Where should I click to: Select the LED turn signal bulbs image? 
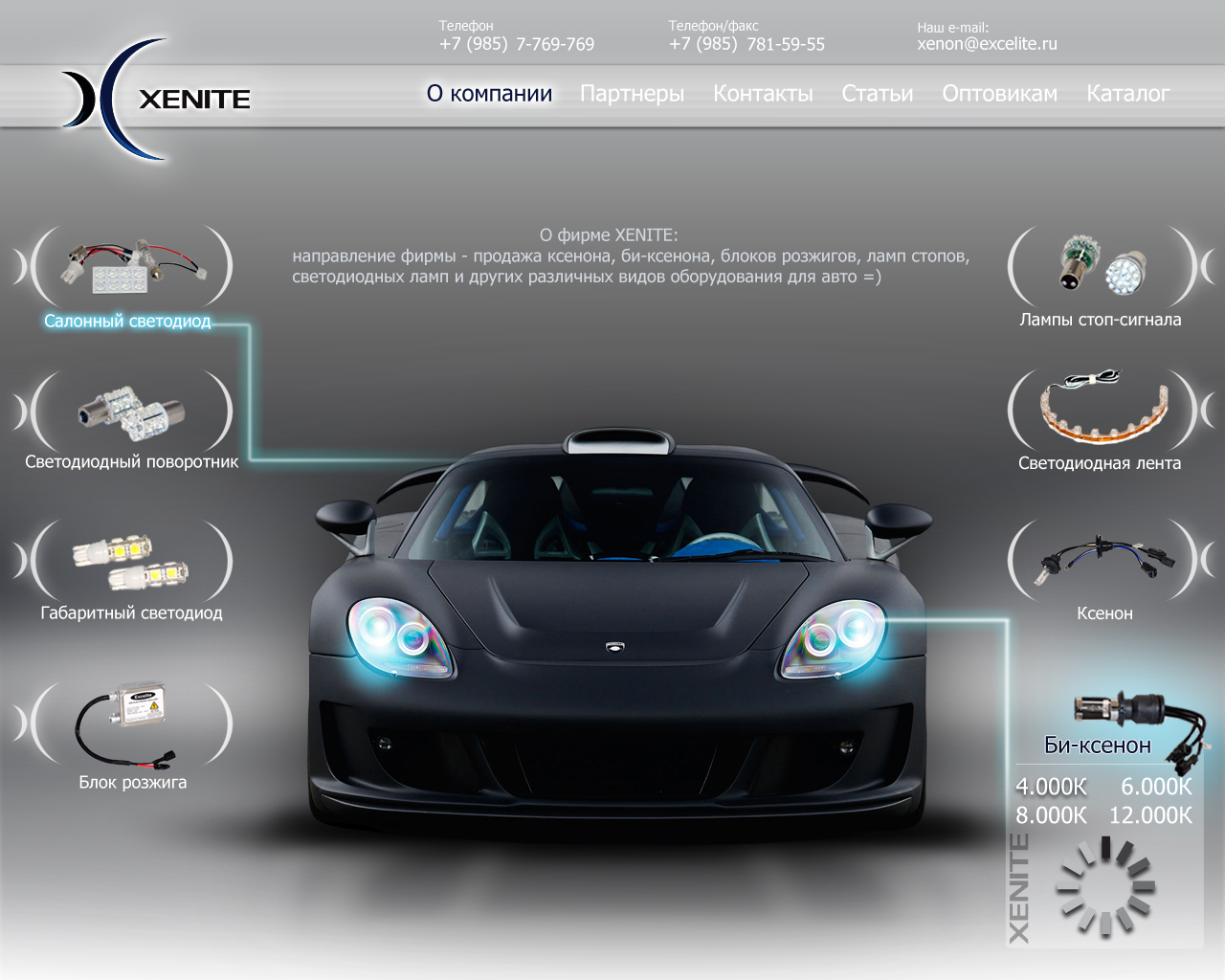(x=131, y=412)
